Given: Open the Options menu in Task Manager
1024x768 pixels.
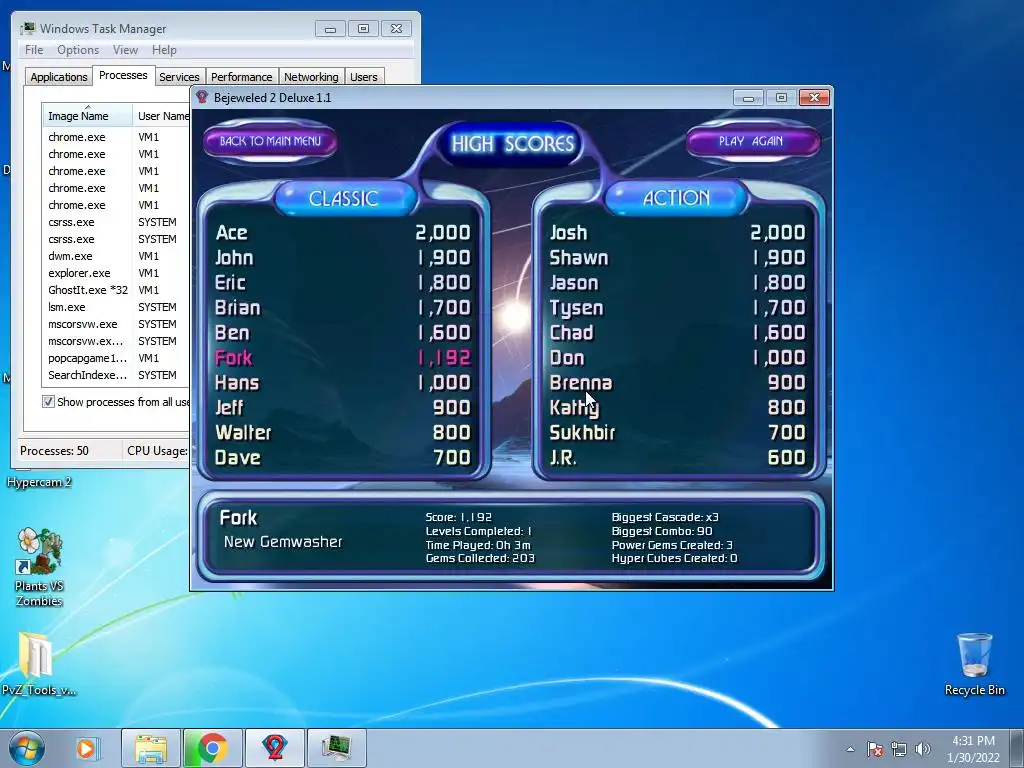Looking at the screenshot, I should click(x=78, y=50).
